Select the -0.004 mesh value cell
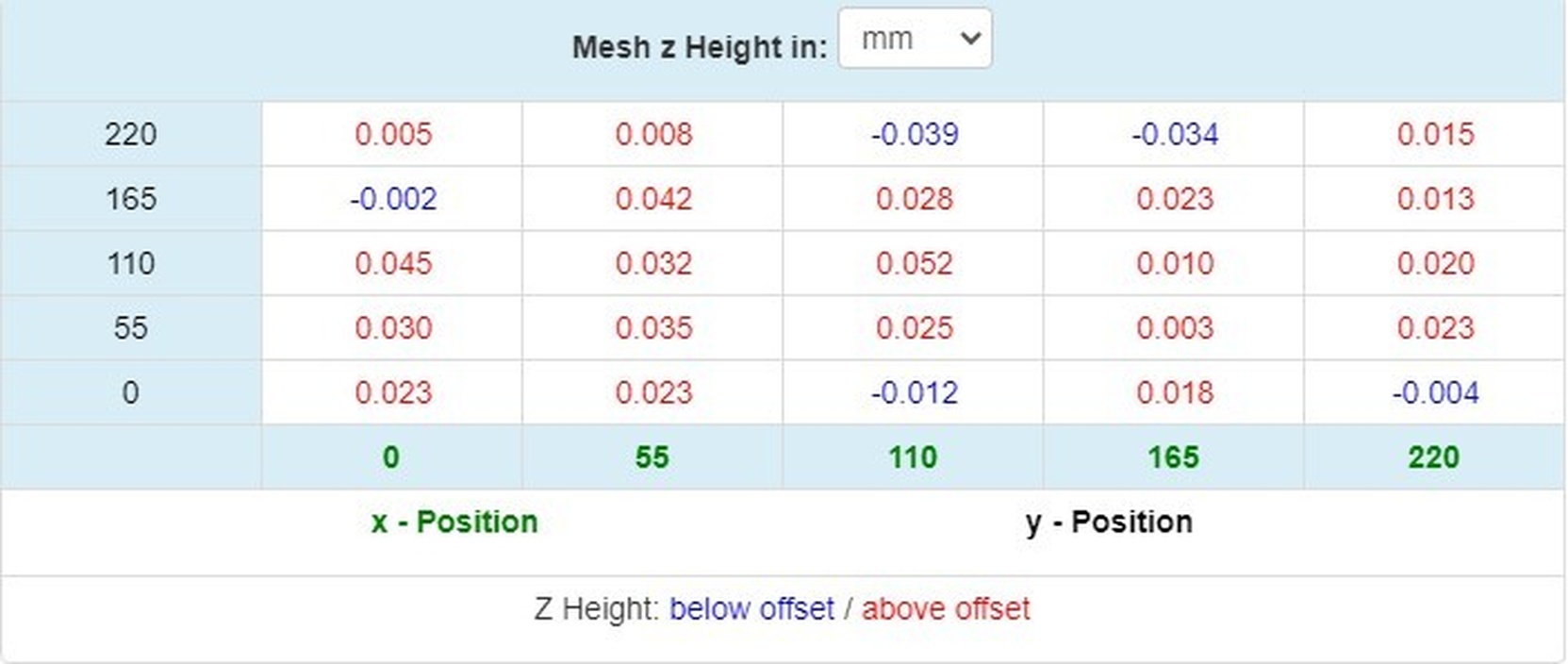1568x664 pixels. click(x=1434, y=392)
